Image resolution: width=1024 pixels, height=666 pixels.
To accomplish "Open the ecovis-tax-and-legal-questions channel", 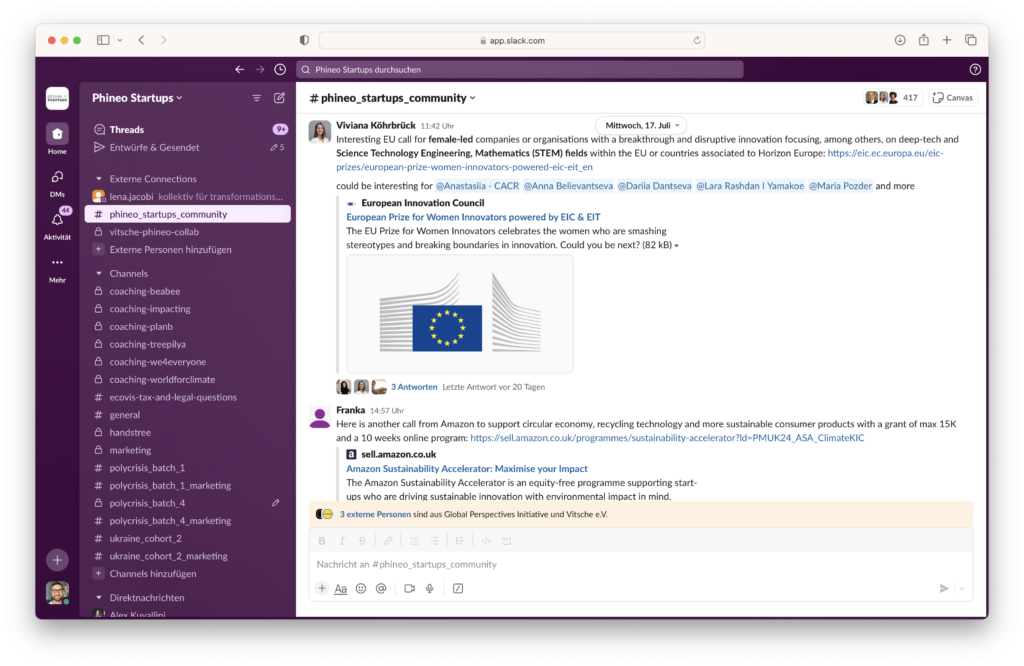I will pos(188,397).
